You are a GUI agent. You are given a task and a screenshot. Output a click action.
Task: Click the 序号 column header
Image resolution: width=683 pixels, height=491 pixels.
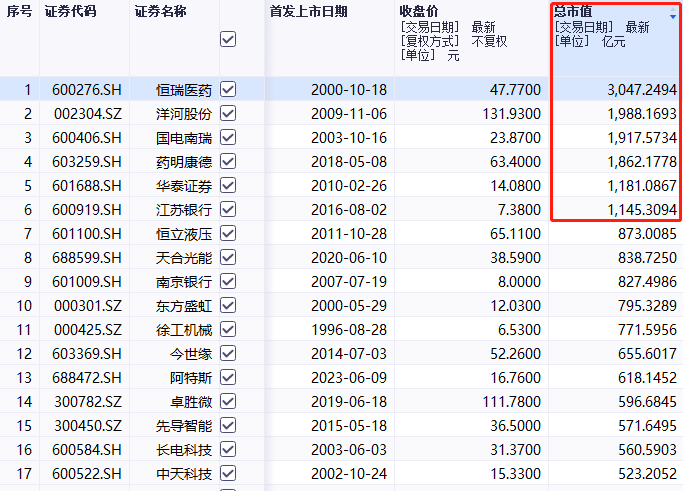tap(20, 11)
